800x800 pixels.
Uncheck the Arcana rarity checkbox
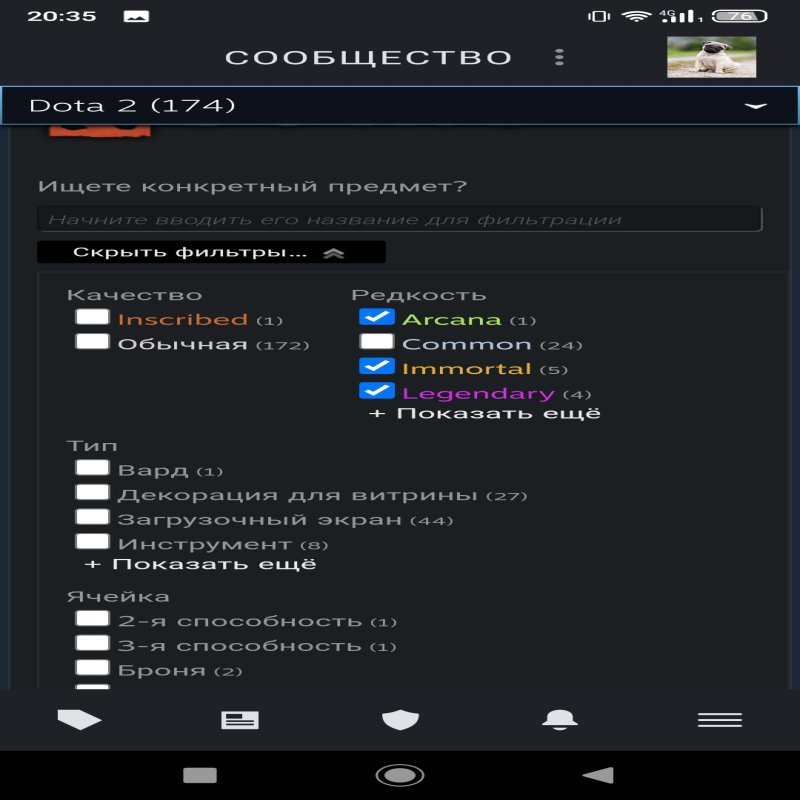(377, 318)
